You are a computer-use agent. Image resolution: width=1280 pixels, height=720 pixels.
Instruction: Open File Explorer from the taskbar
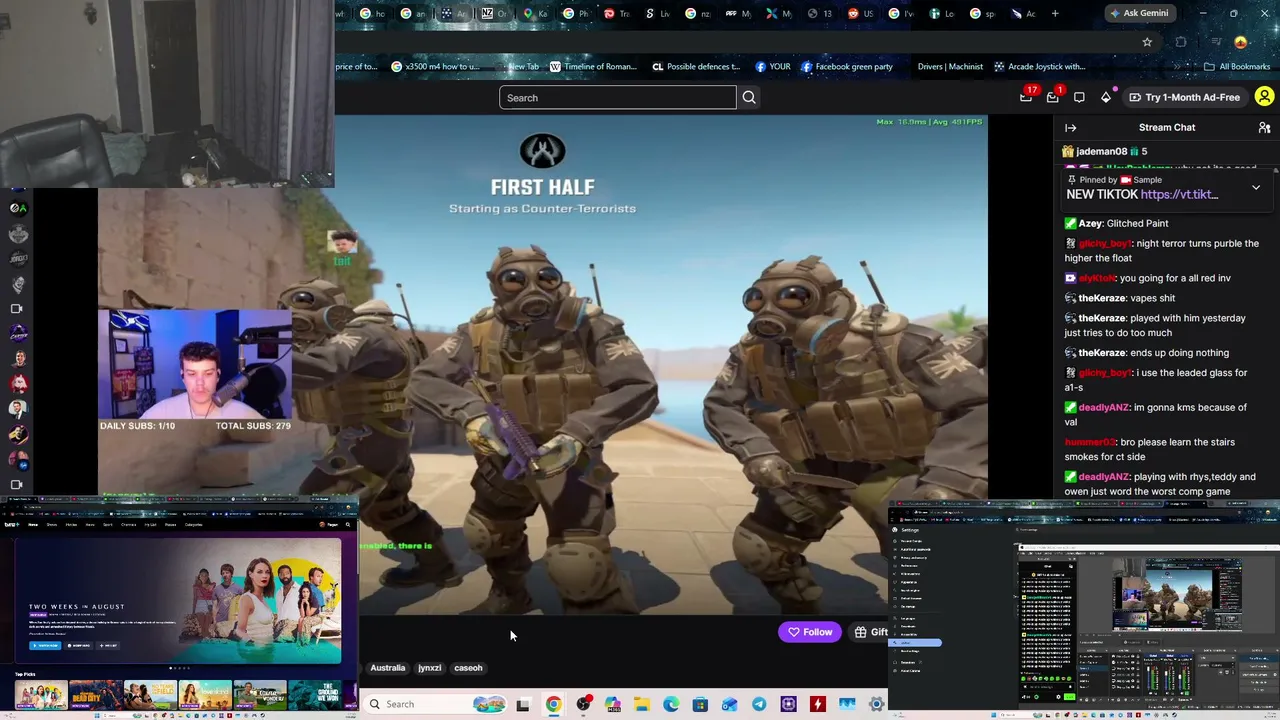pos(641,704)
